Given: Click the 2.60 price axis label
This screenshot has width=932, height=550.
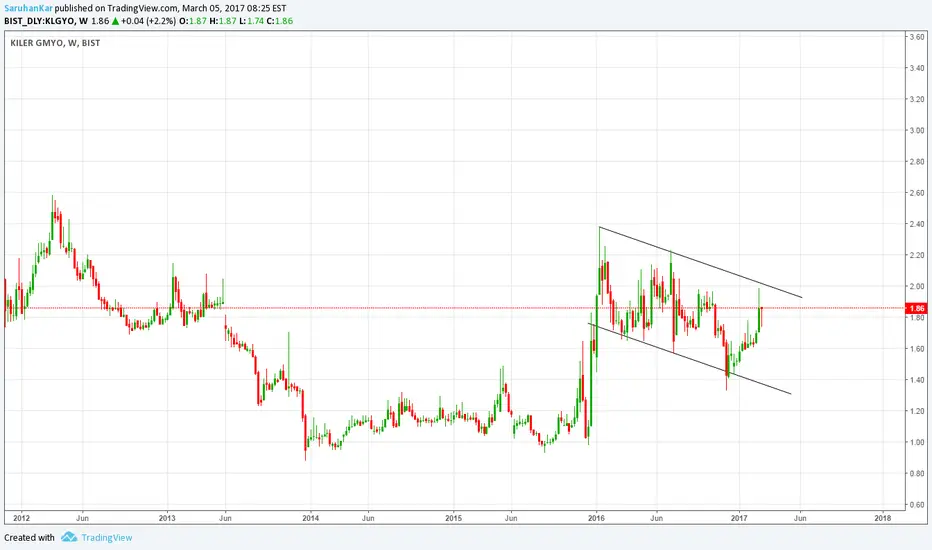Looking at the screenshot, I should pyautogui.click(x=917, y=193).
